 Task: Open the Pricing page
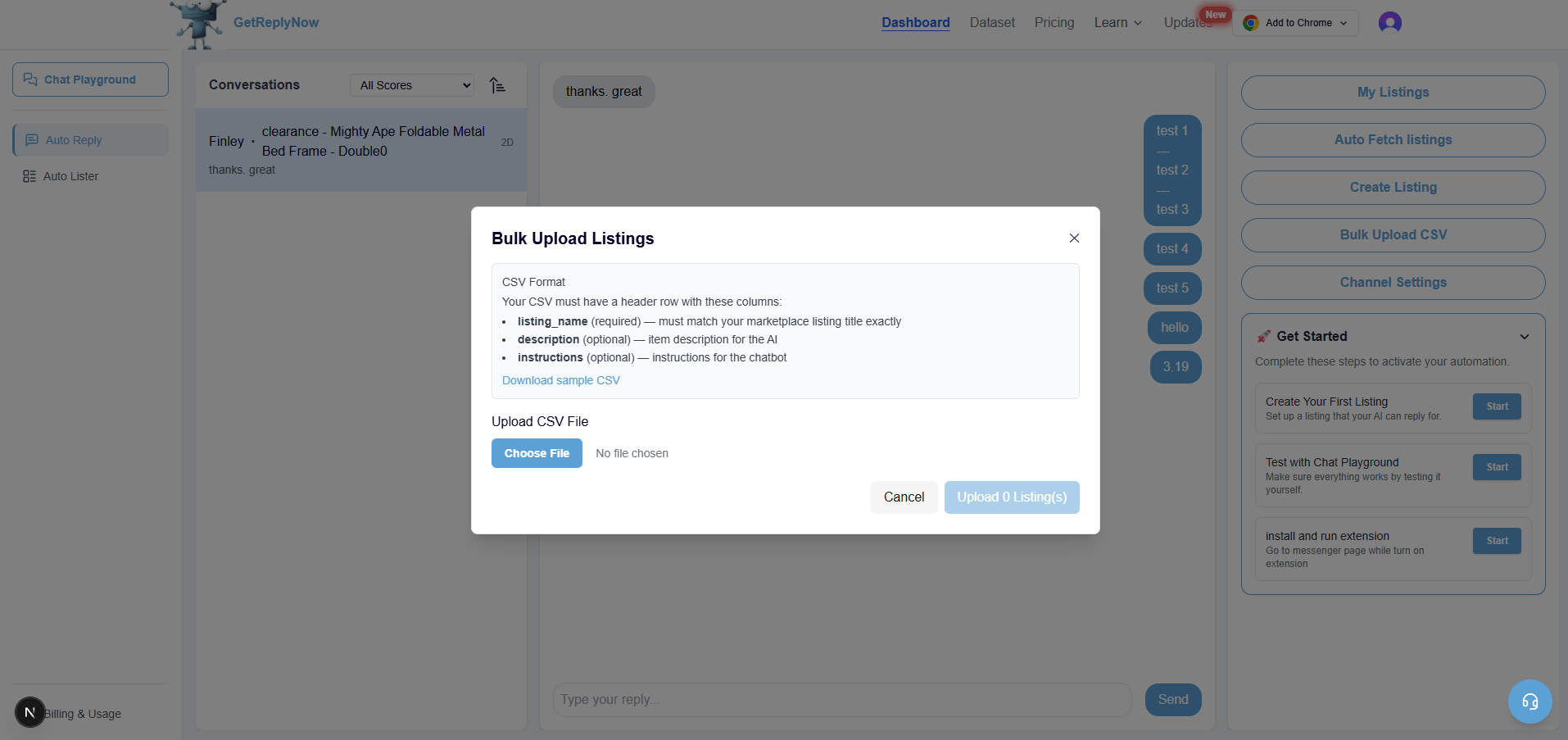point(1054,22)
